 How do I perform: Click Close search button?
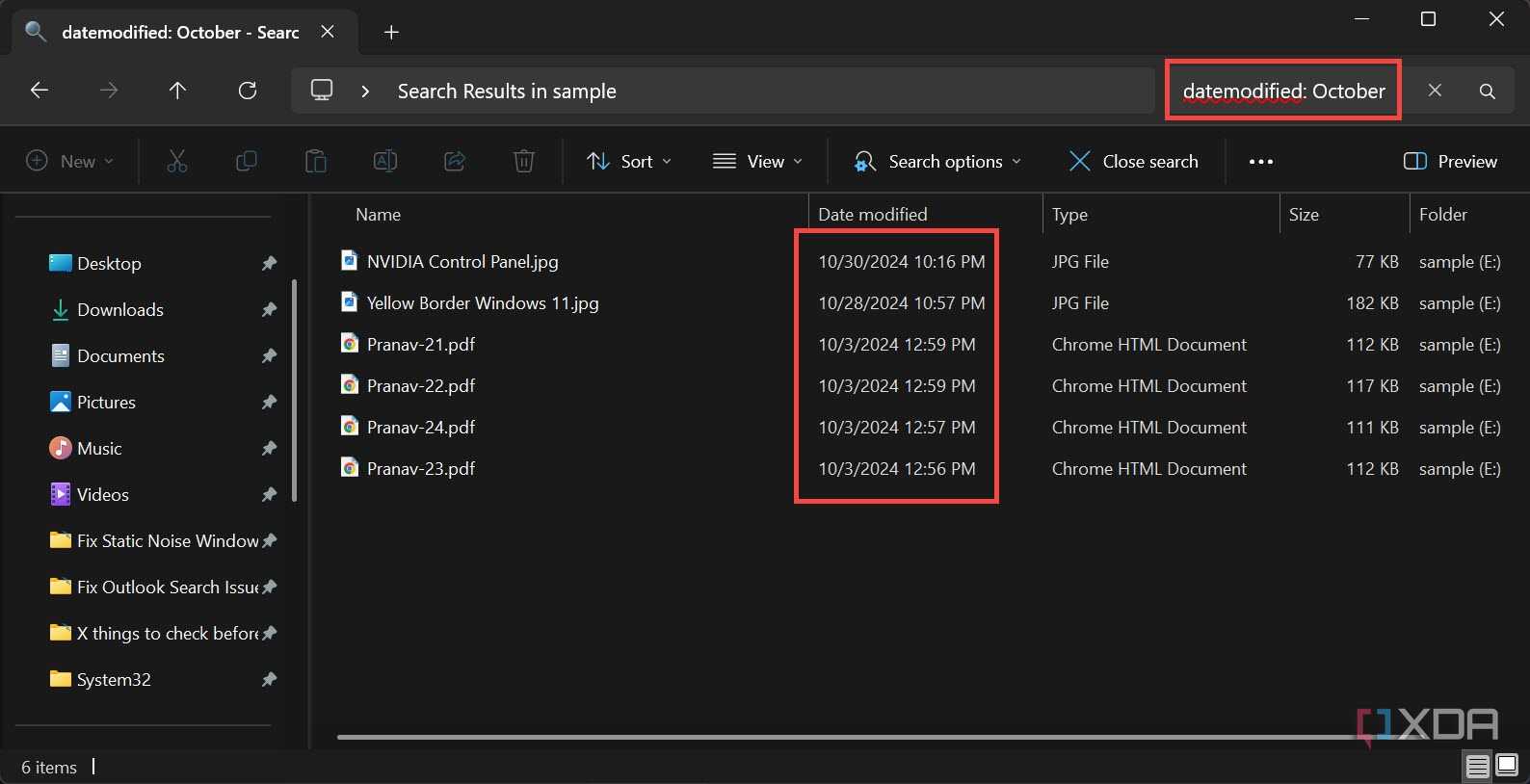[1133, 161]
